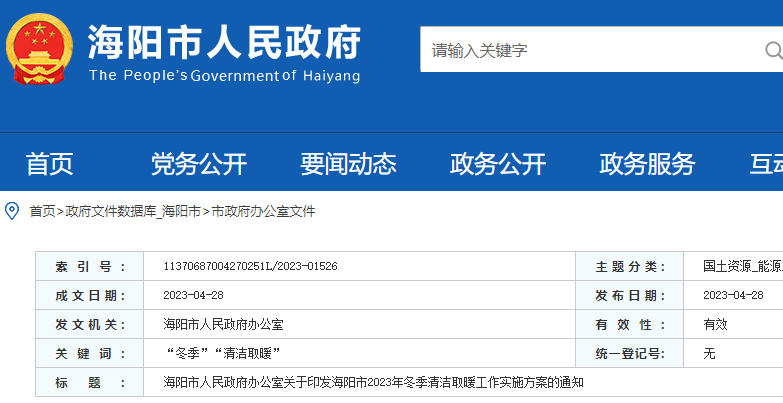This screenshot has height=403, width=783.
Task: Go to 党务公开 in the navigation bar
Action: click(x=198, y=164)
